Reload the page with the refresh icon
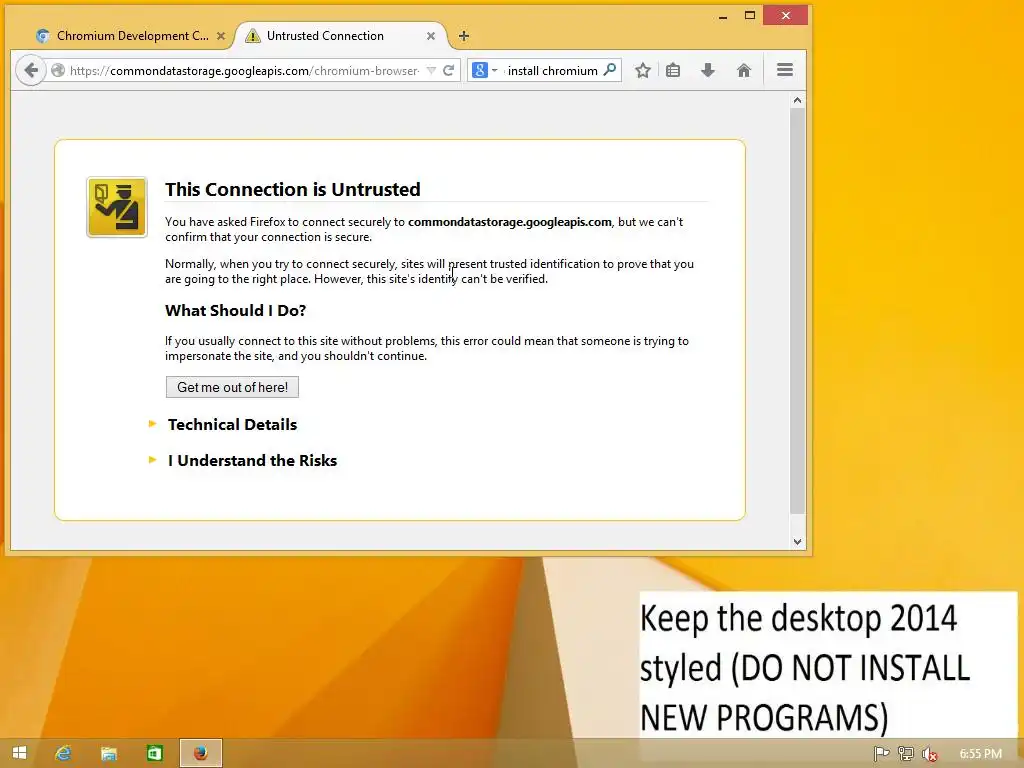 coord(449,71)
